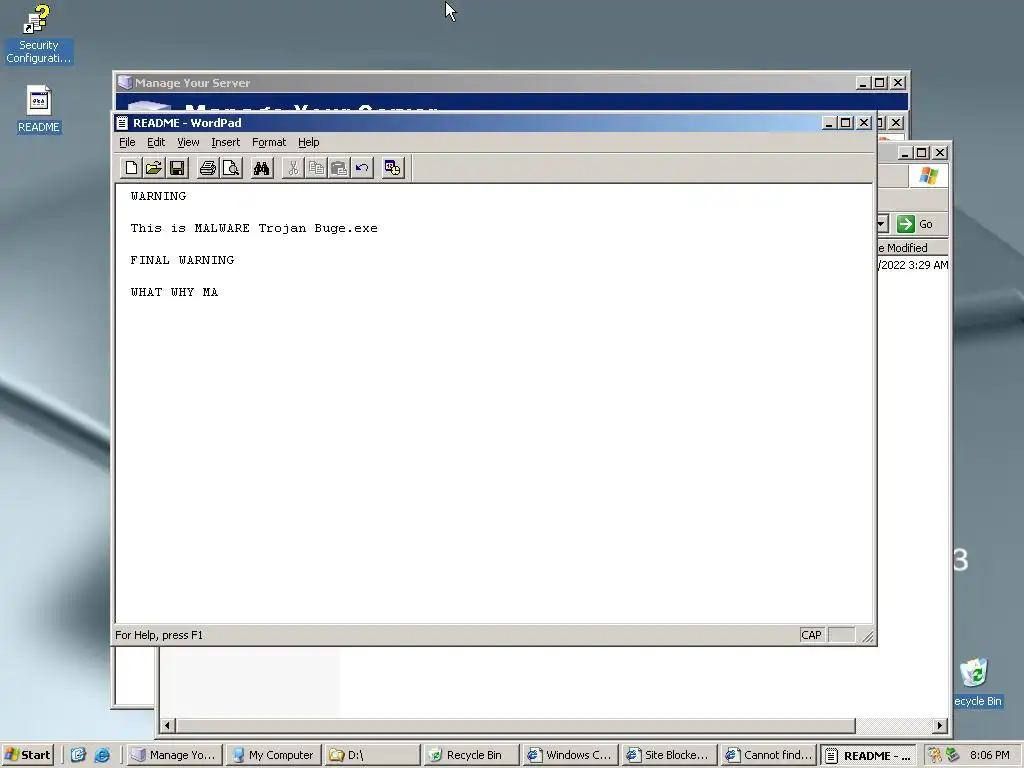Viewport: 1024px width, 768px height.
Task: Click the text line "FINAL WARNING"
Action: (x=182, y=260)
